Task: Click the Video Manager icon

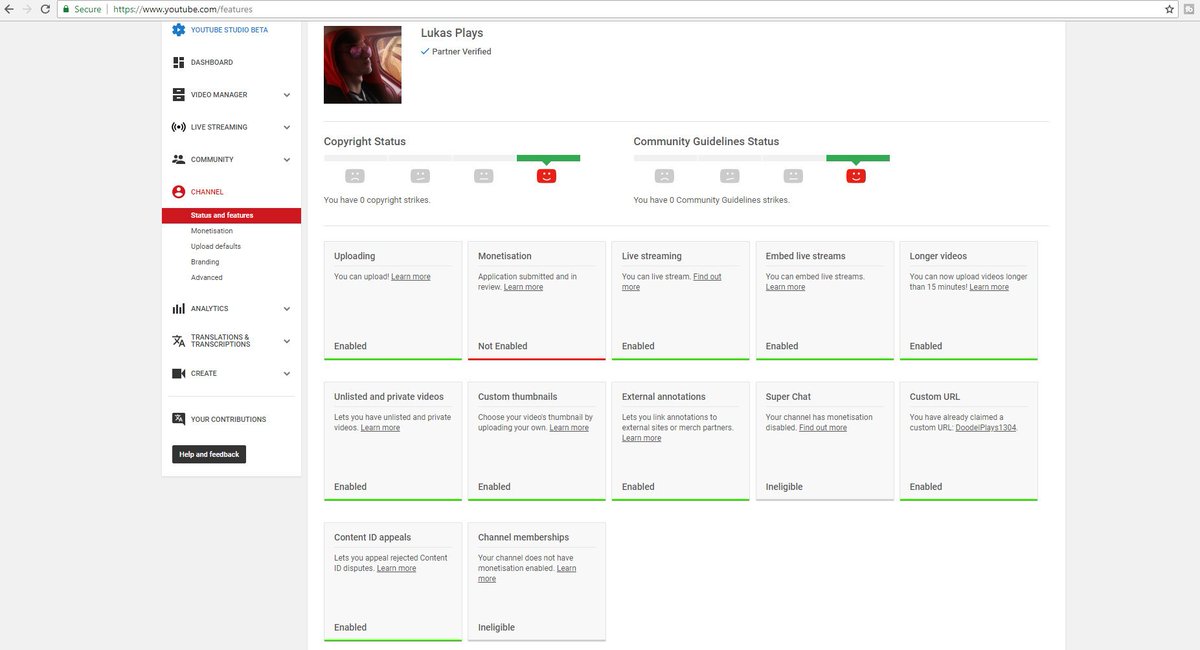Action: pyautogui.click(x=179, y=95)
